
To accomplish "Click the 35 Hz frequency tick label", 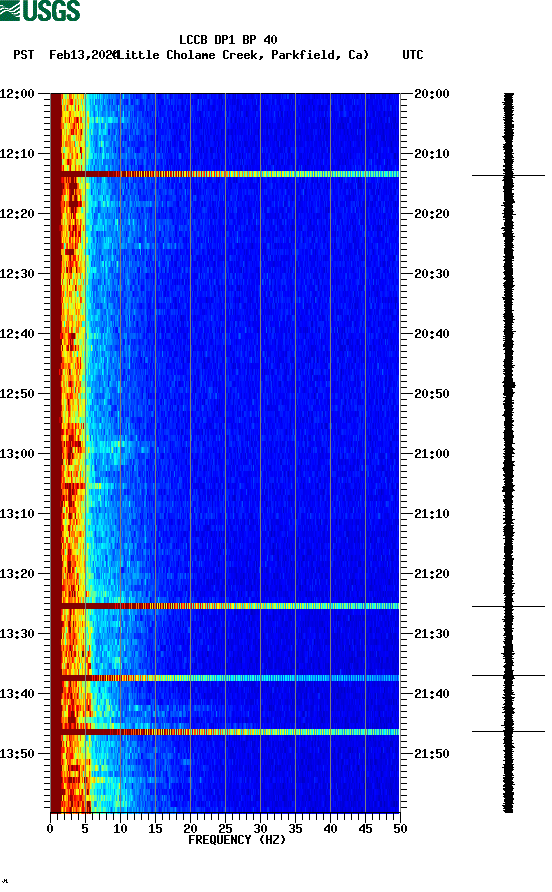I will [x=295, y=829].
